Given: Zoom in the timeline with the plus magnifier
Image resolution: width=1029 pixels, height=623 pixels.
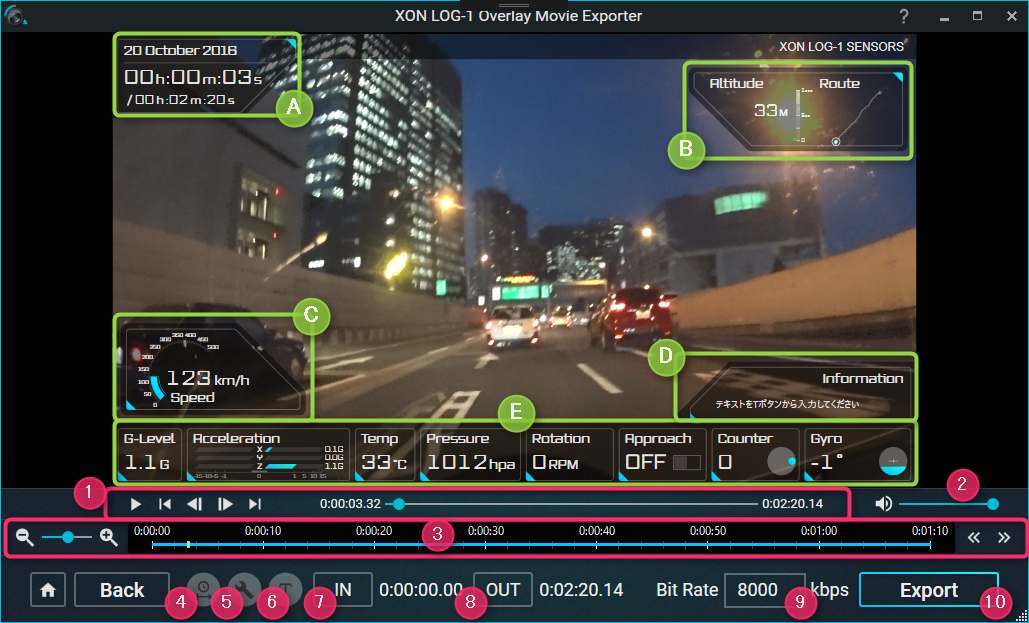Looking at the screenshot, I should point(109,538).
